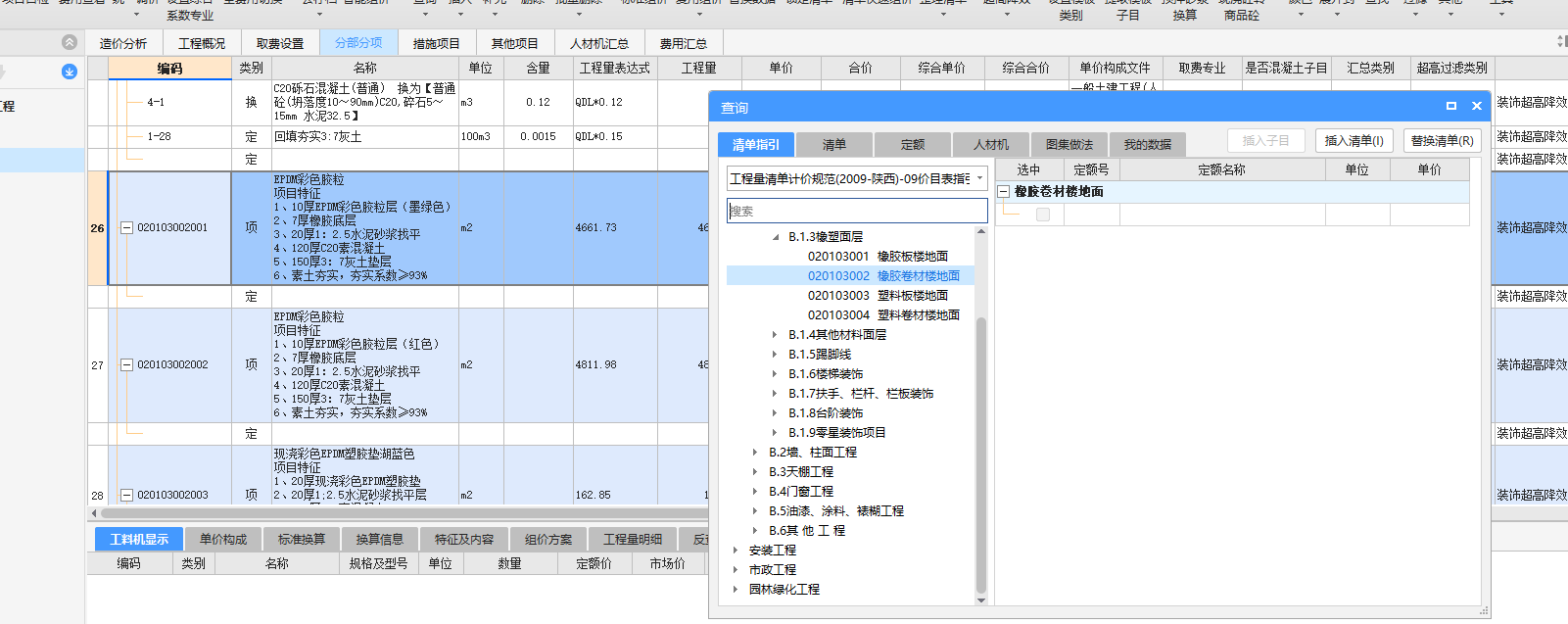The height and width of the screenshot is (624, 1568).
Task: Expand B.5油漆、涂料、裱糊工程 node
Action: point(755,511)
